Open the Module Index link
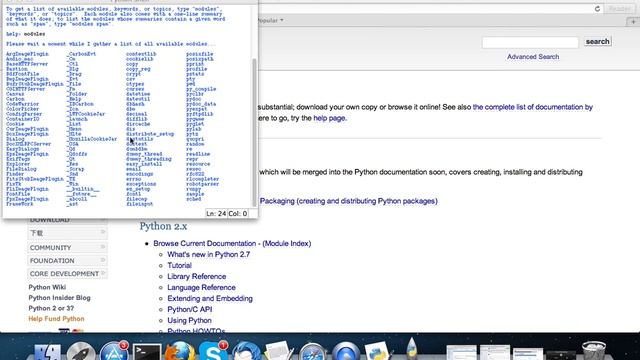The image size is (640, 360). 287,243
